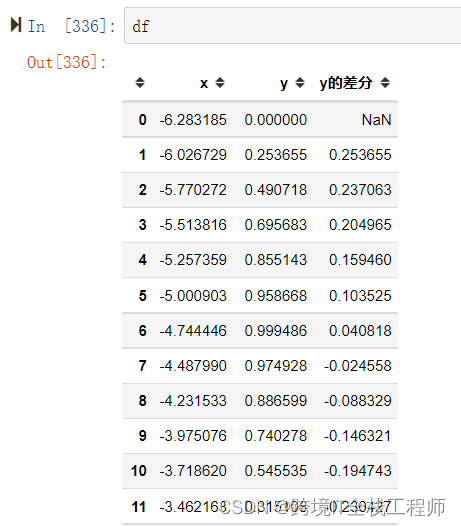461x526 pixels.
Task: Select the y的差分 header text
Action: tap(346, 83)
